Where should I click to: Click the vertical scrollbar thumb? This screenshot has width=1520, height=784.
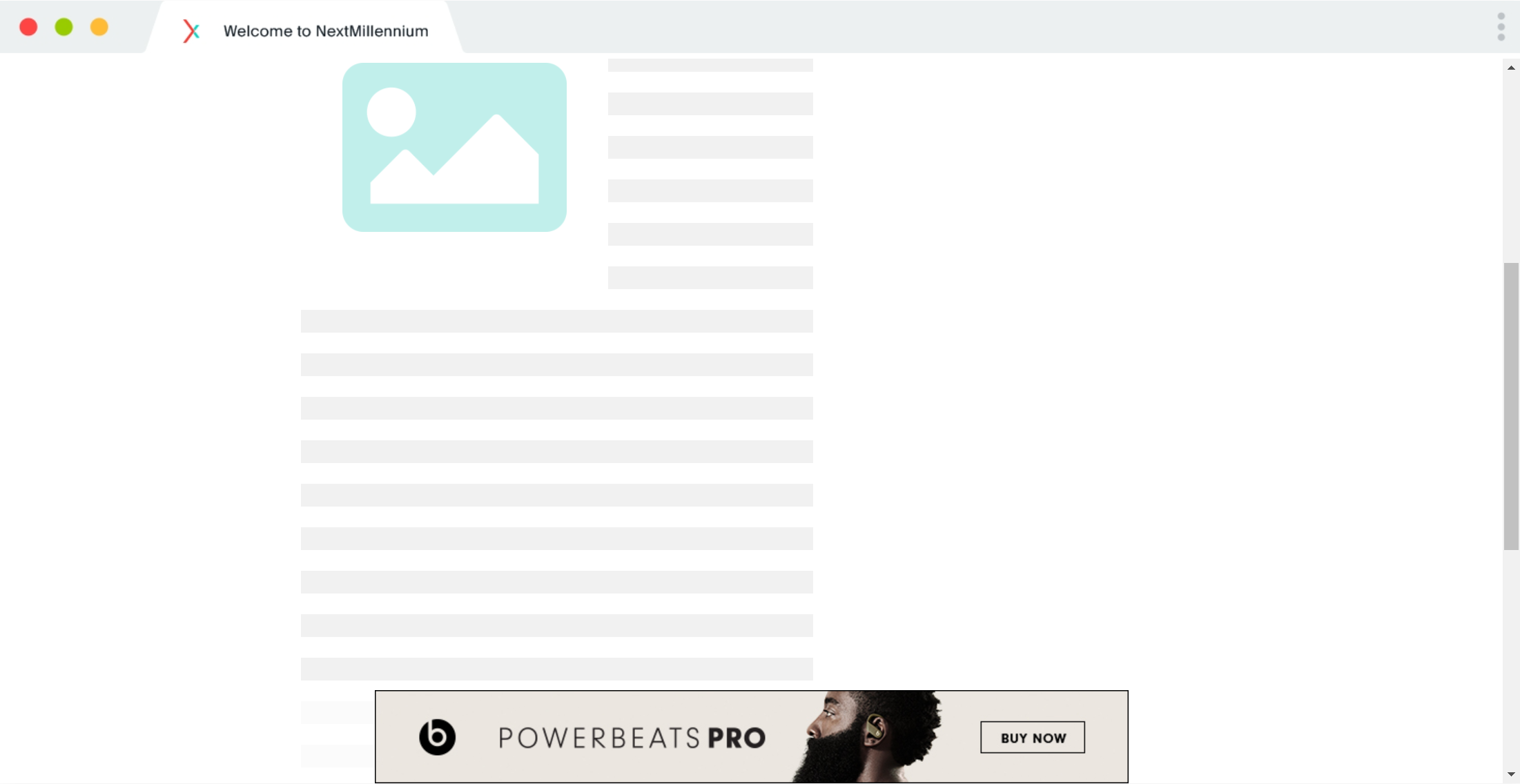pyautogui.click(x=1511, y=406)
